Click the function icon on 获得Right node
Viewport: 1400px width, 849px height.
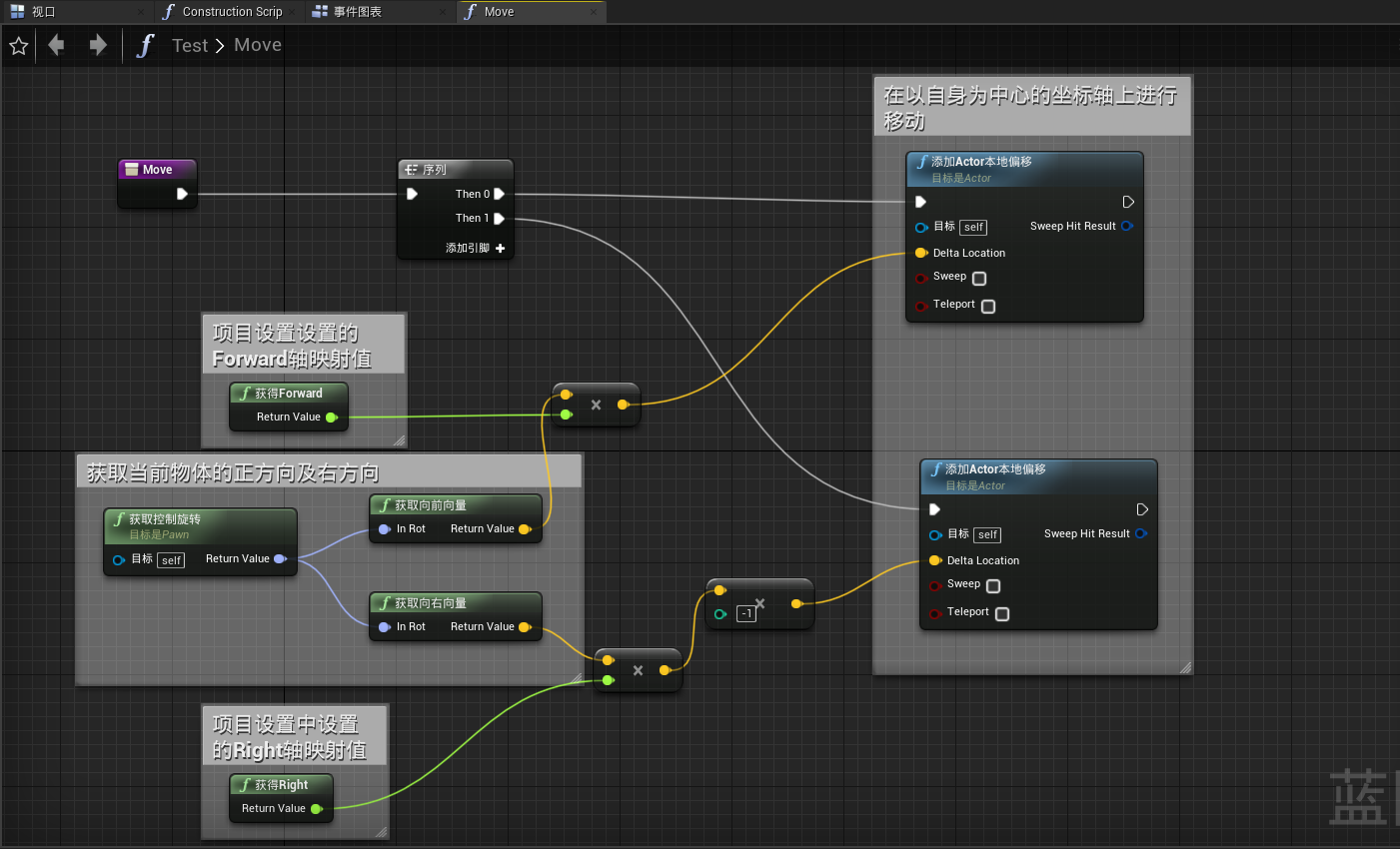[x=244, y=785]
